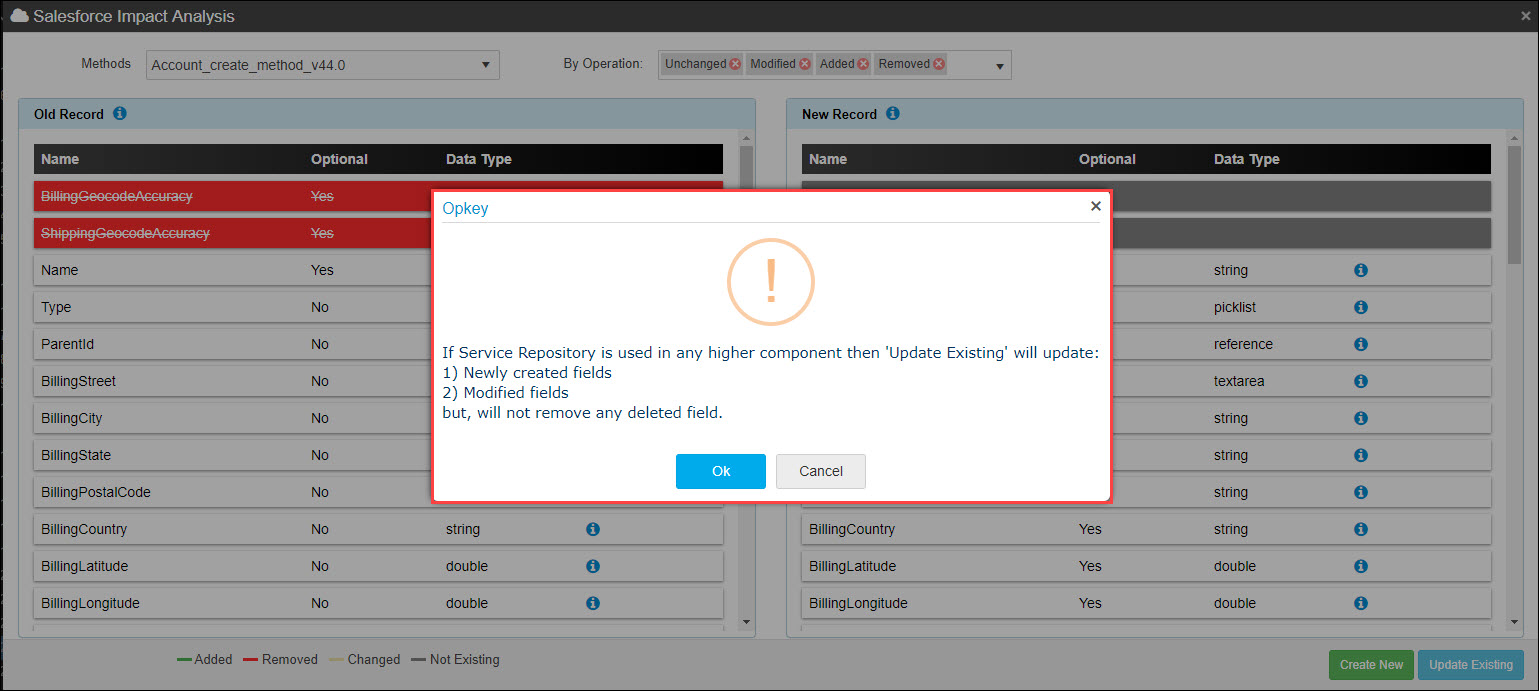Screen dimensions: 1539x691
Task: Click info icon in Old Record BillingLatitude row
Action: (x=592, y=566)
